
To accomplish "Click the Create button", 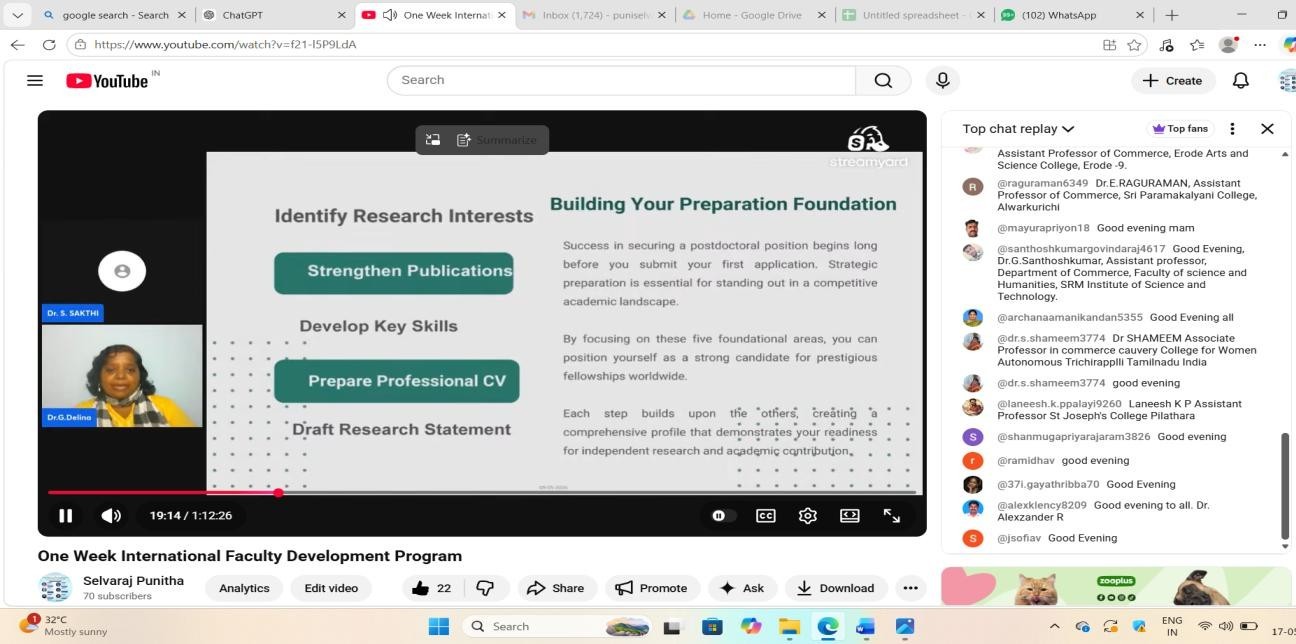I will point(1173,80).
